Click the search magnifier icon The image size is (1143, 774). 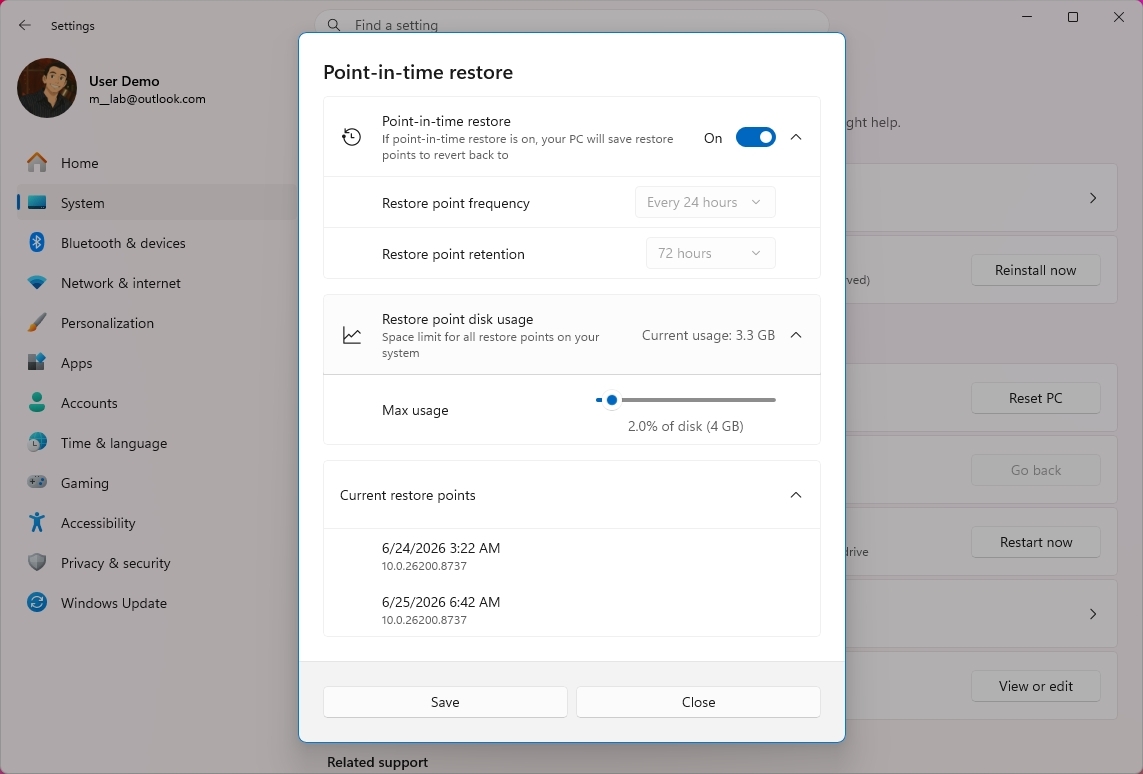[334, 25]
